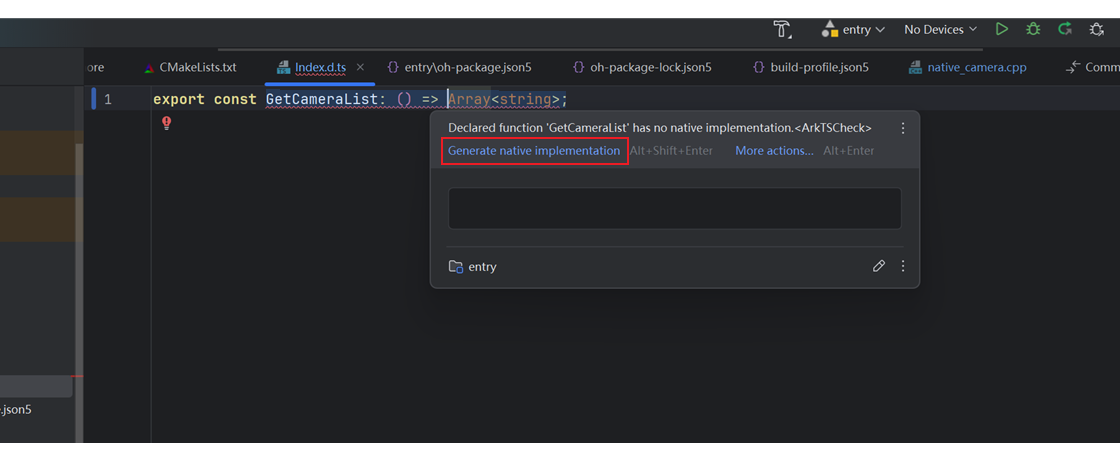Click the entry module folder icon in popup
Image resolution: width=1120 pixels, height=462 pixels.
pos(456,267)
